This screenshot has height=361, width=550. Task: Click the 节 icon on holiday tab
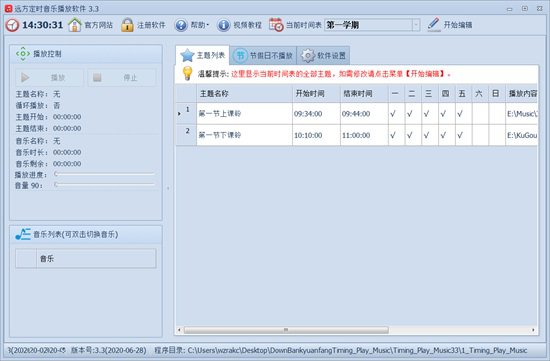coord(240,55)
